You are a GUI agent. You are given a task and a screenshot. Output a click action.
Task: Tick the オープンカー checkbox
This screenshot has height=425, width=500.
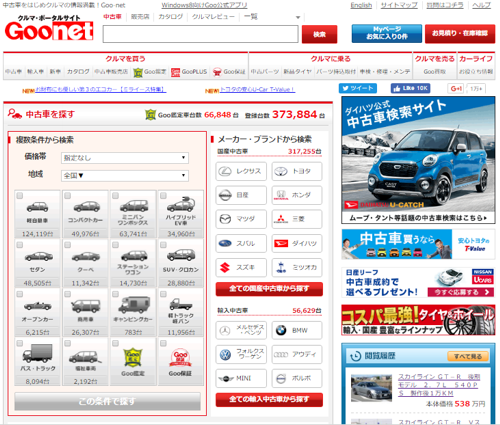[20, 294]
